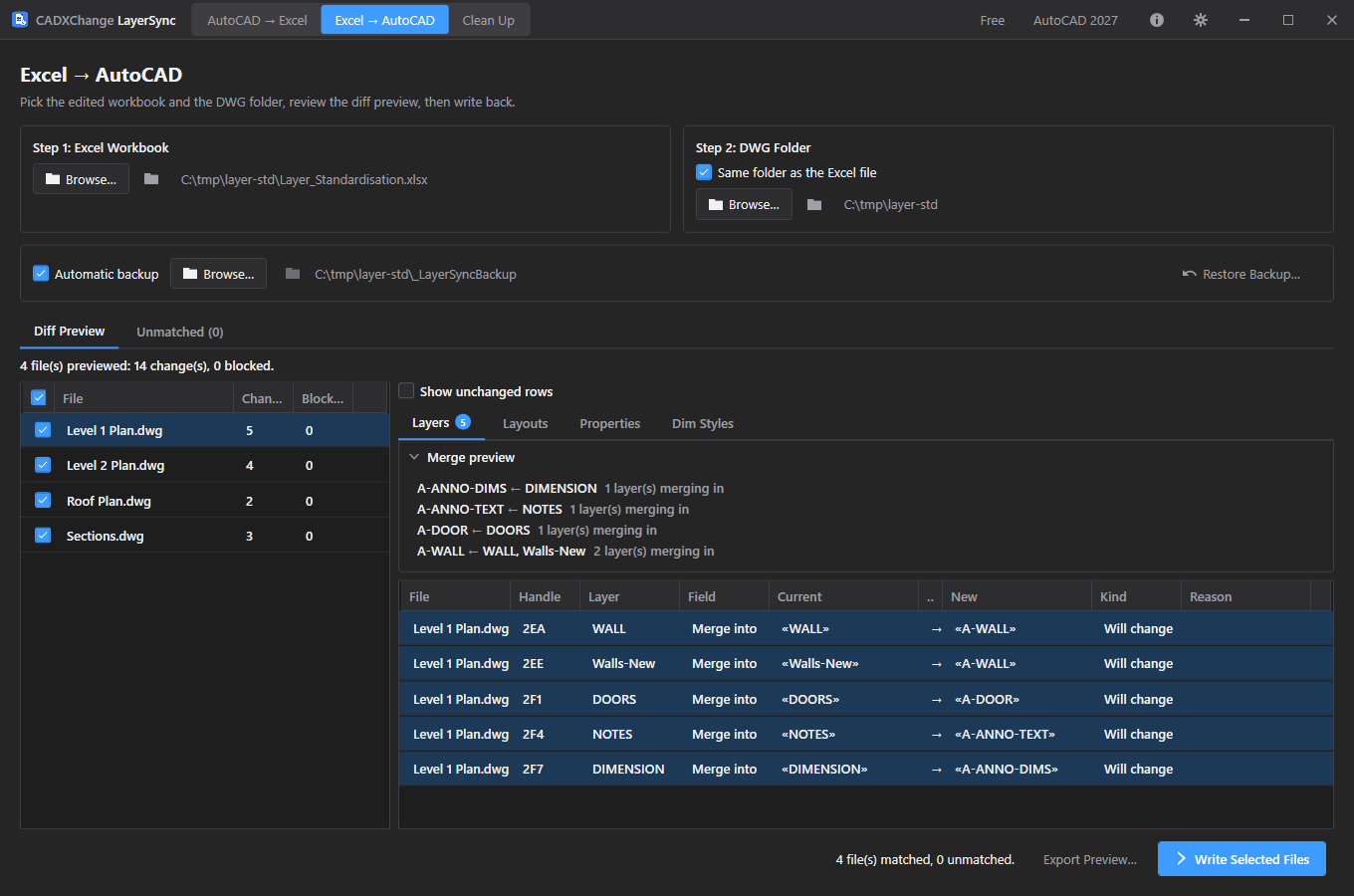Screen dimensions: 1354x896
Task: Click folder icon beside the DWG folder path
Action: click(814, 204)
